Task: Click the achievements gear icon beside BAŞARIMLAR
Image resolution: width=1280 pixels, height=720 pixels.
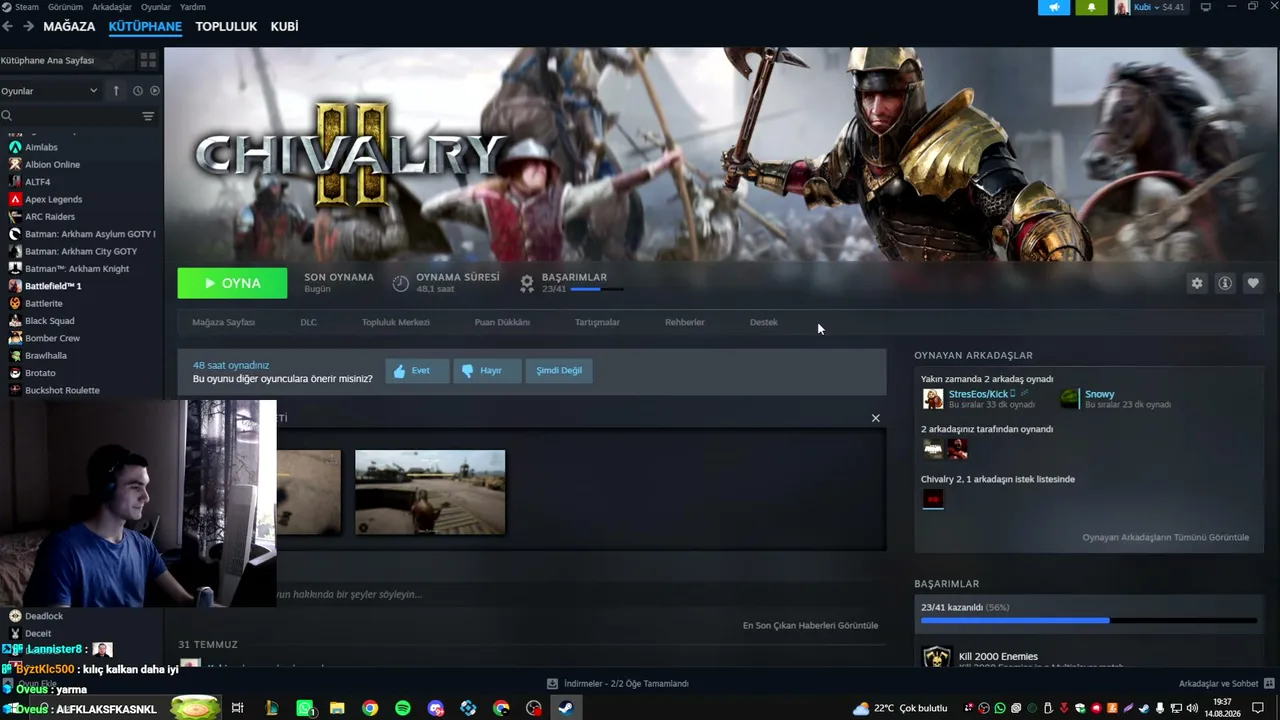Action: [x=527, y=283]
